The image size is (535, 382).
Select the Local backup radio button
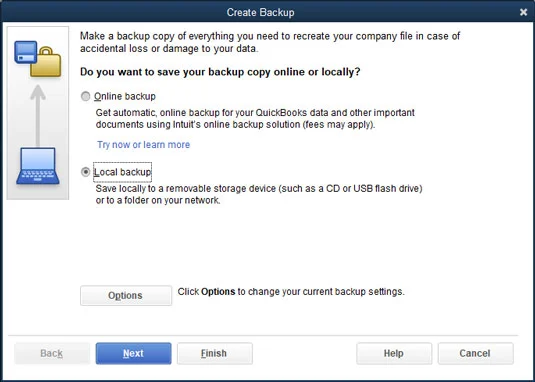pos(85,172)
